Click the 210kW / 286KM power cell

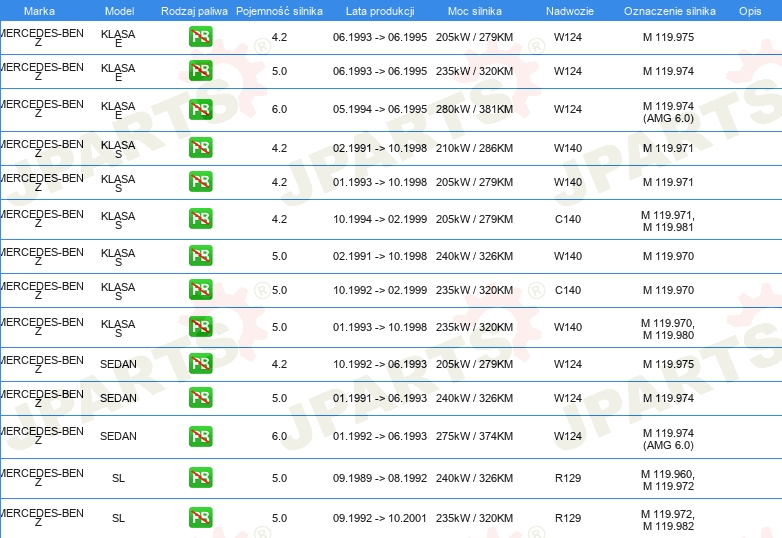pyautogui.click(x=474, y=148)
